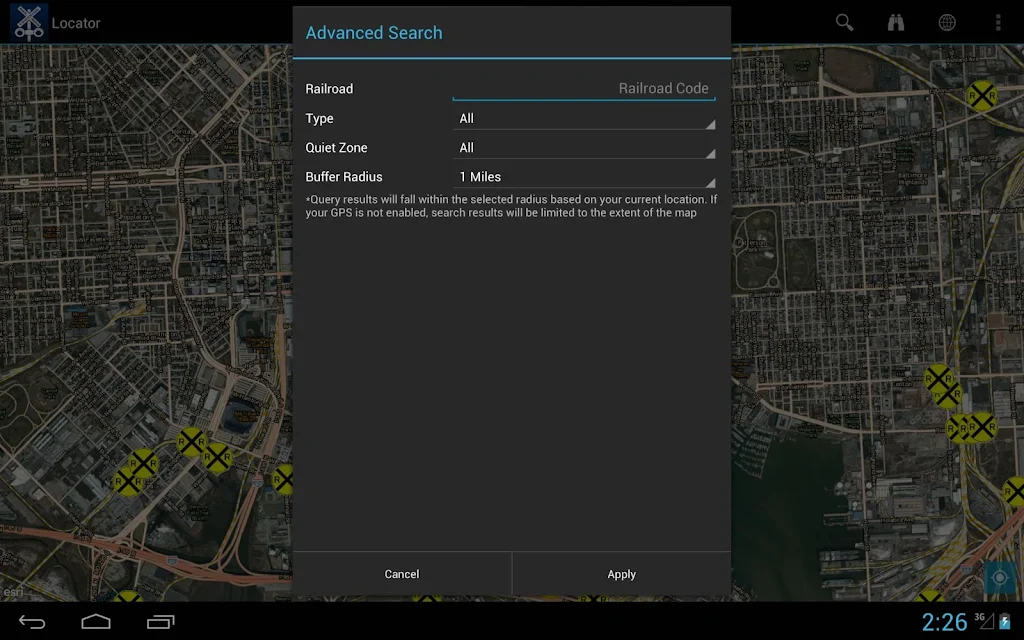Screen dimensions: 1024x640
Task: Open the overflow menu with three dots
Action: 997,22
